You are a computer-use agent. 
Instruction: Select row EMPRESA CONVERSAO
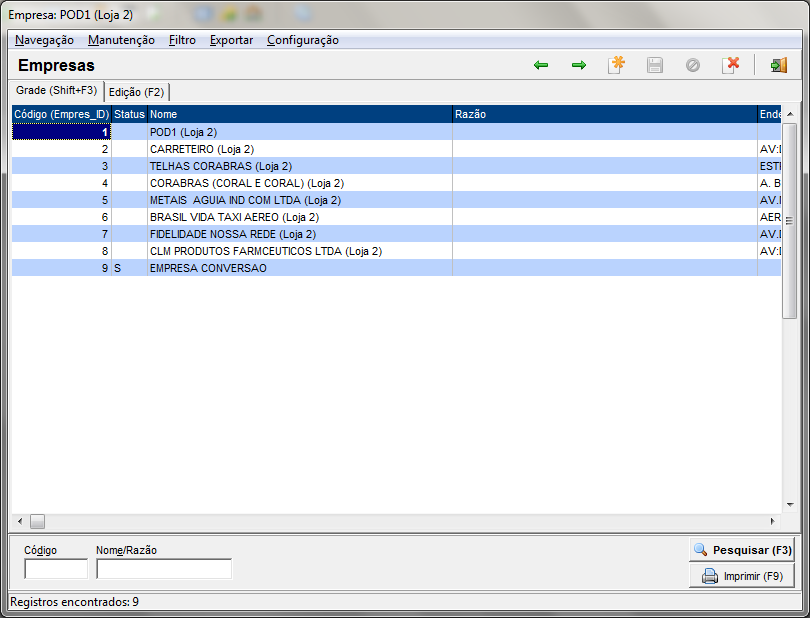click(396, 268)
